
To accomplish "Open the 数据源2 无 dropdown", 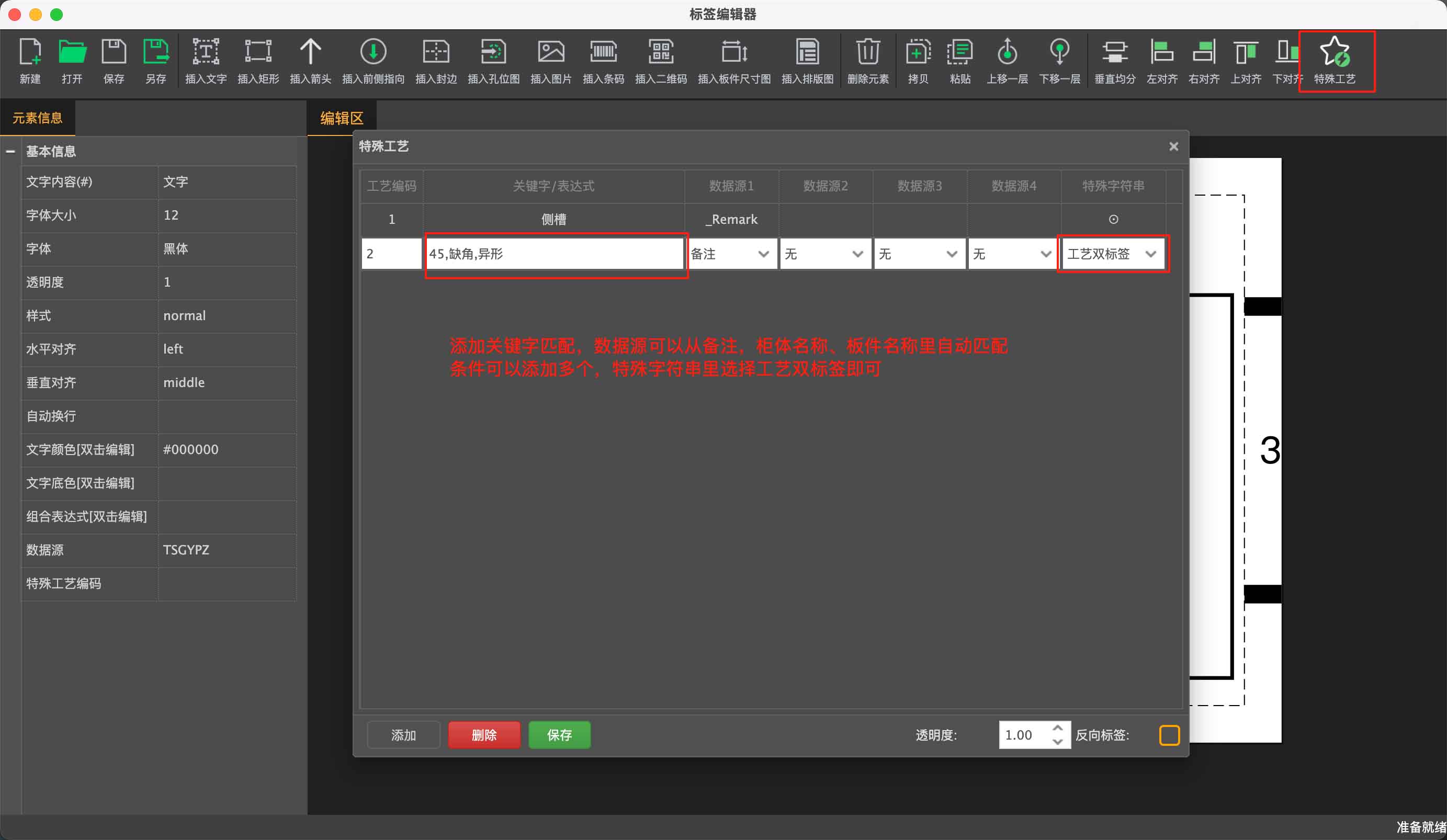I will coord(824,254).
